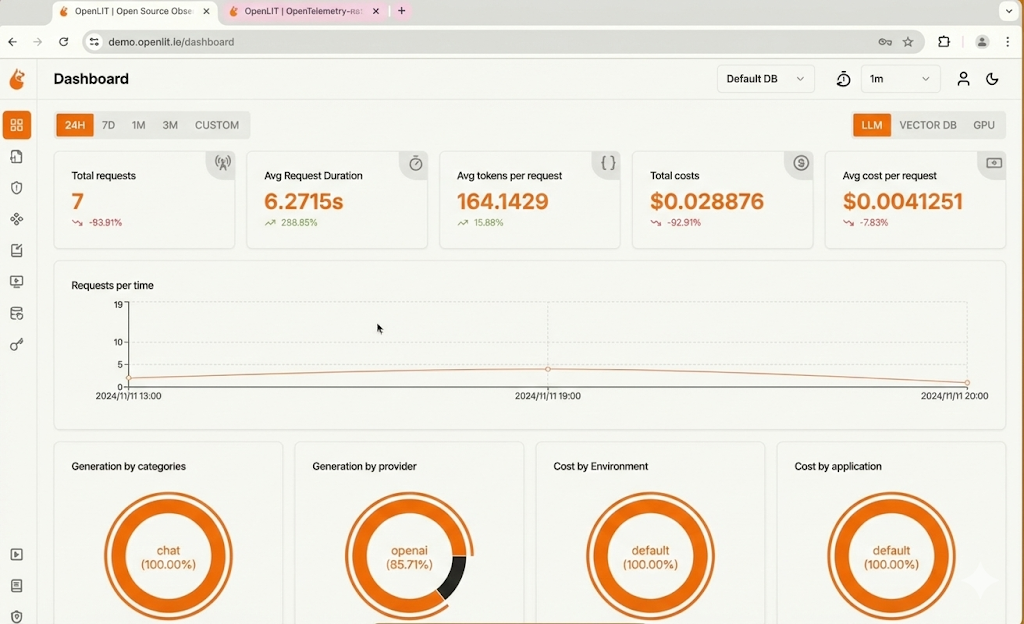Open the documentation icon in lower sidebar

(17, 585)
